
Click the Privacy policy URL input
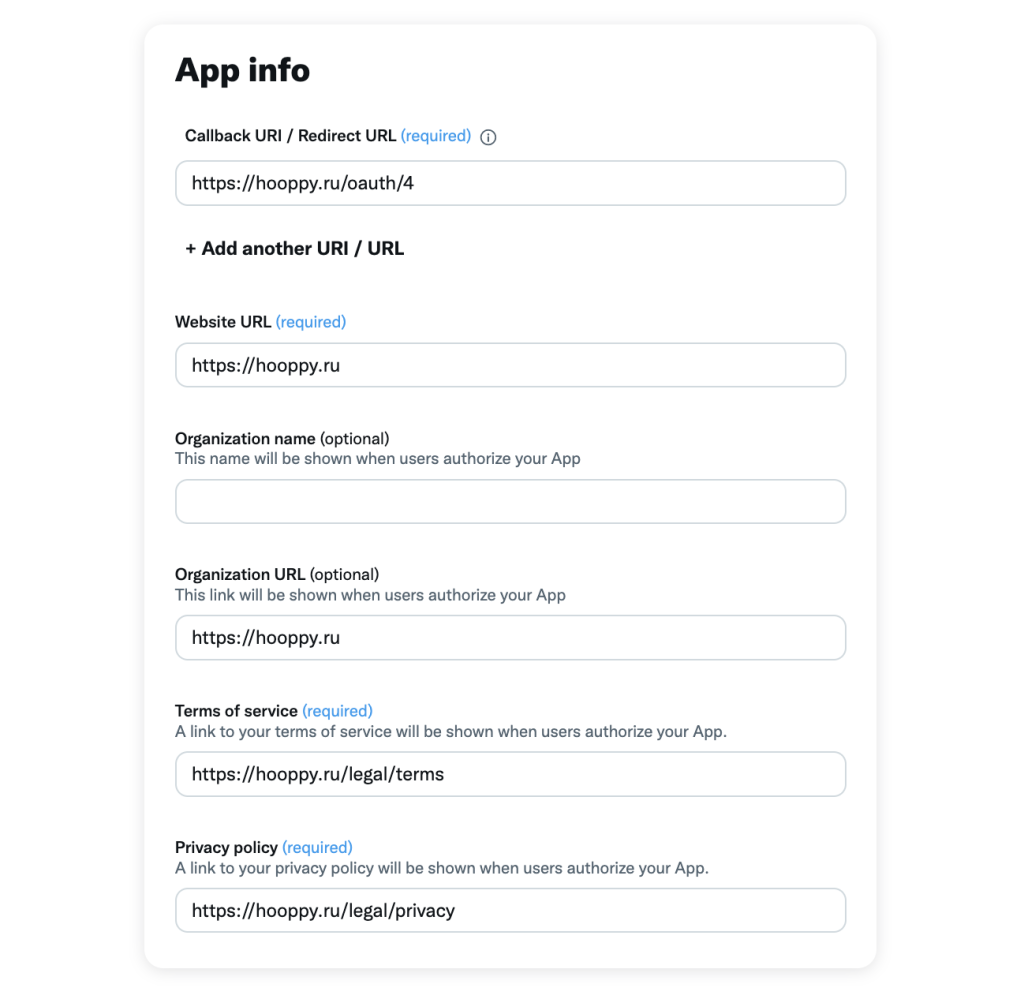(x=510, y=911)
